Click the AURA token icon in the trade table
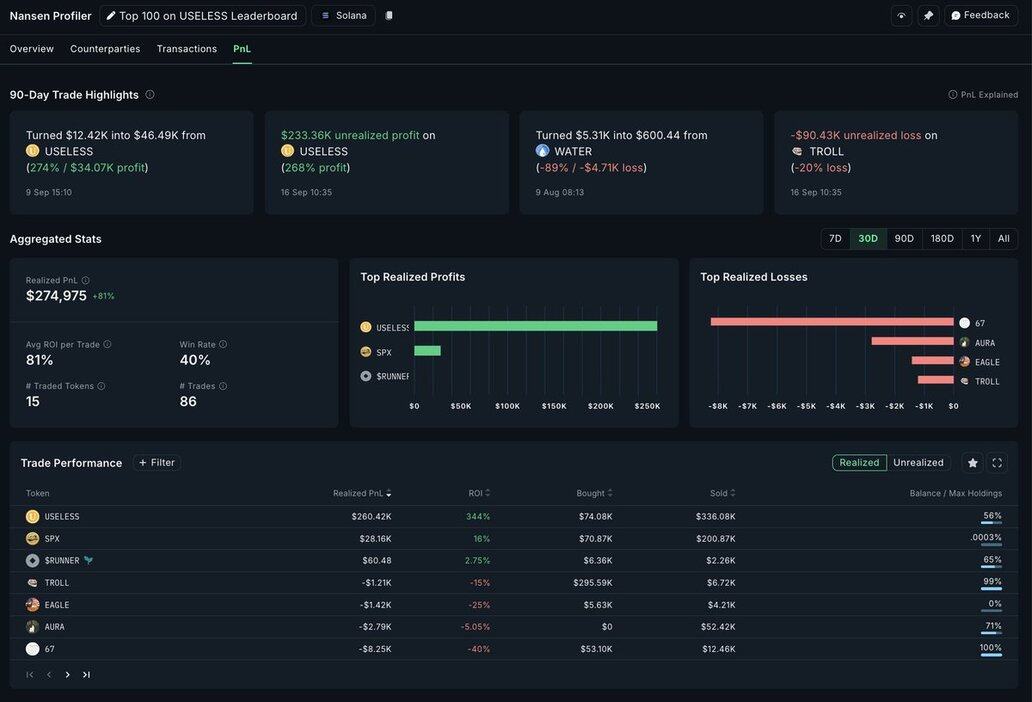1032x702 pixels. [x=32, y=627]
